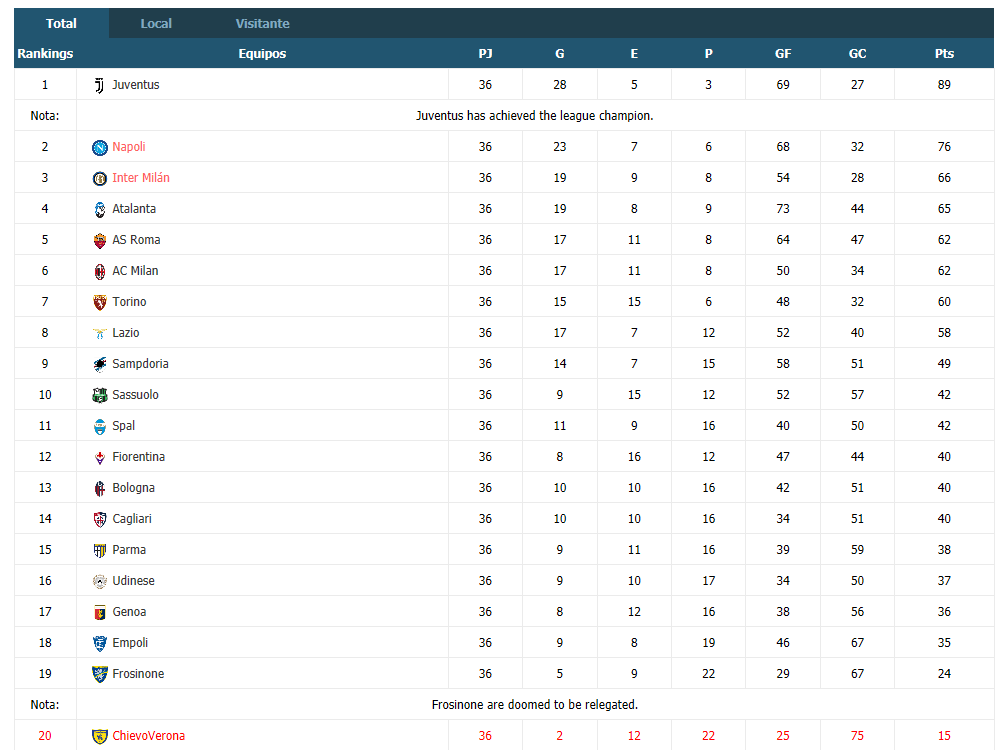This screenshot has width=1007, height=750.
Task: Open the Fiorentina team link
Action: tap(138, 457)
